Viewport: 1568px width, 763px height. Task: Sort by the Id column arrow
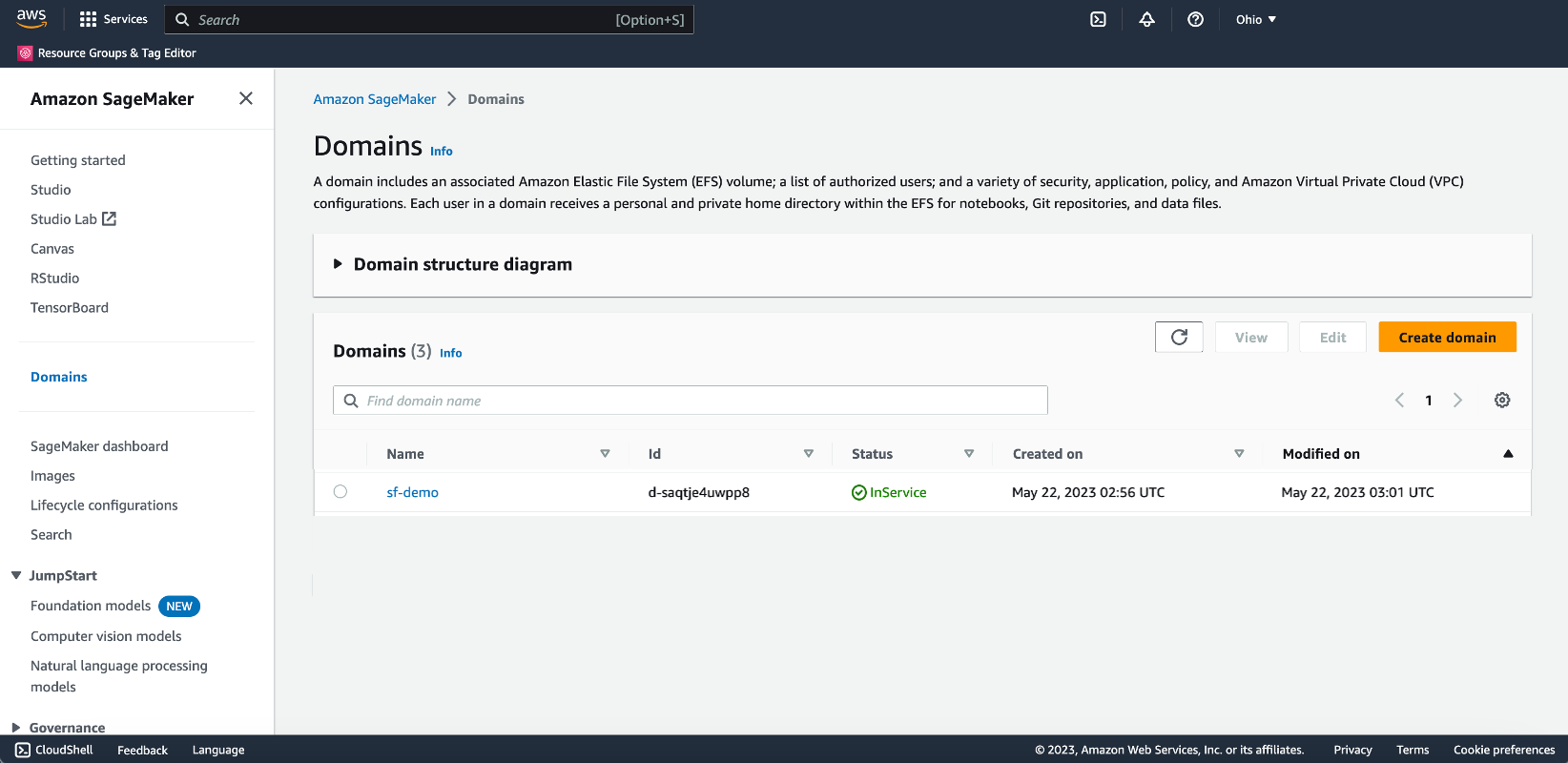click(809, 454)
